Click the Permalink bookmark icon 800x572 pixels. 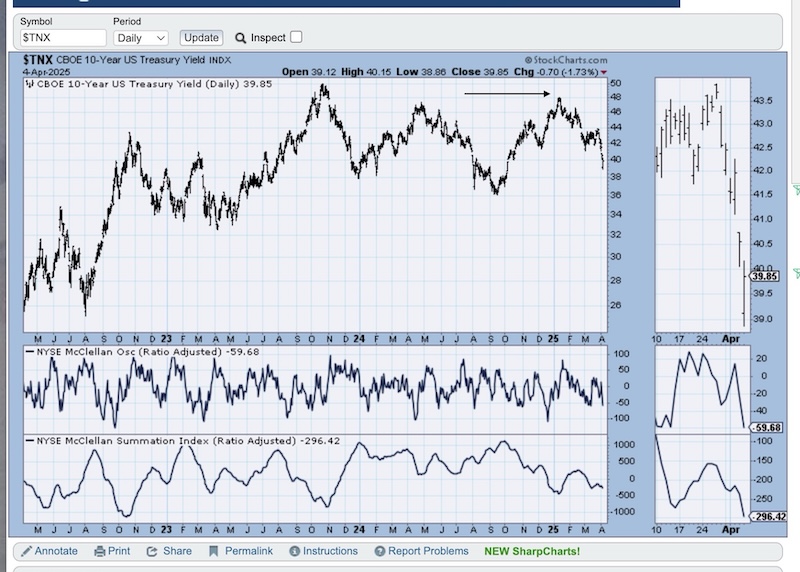click(x=214, y=551)
